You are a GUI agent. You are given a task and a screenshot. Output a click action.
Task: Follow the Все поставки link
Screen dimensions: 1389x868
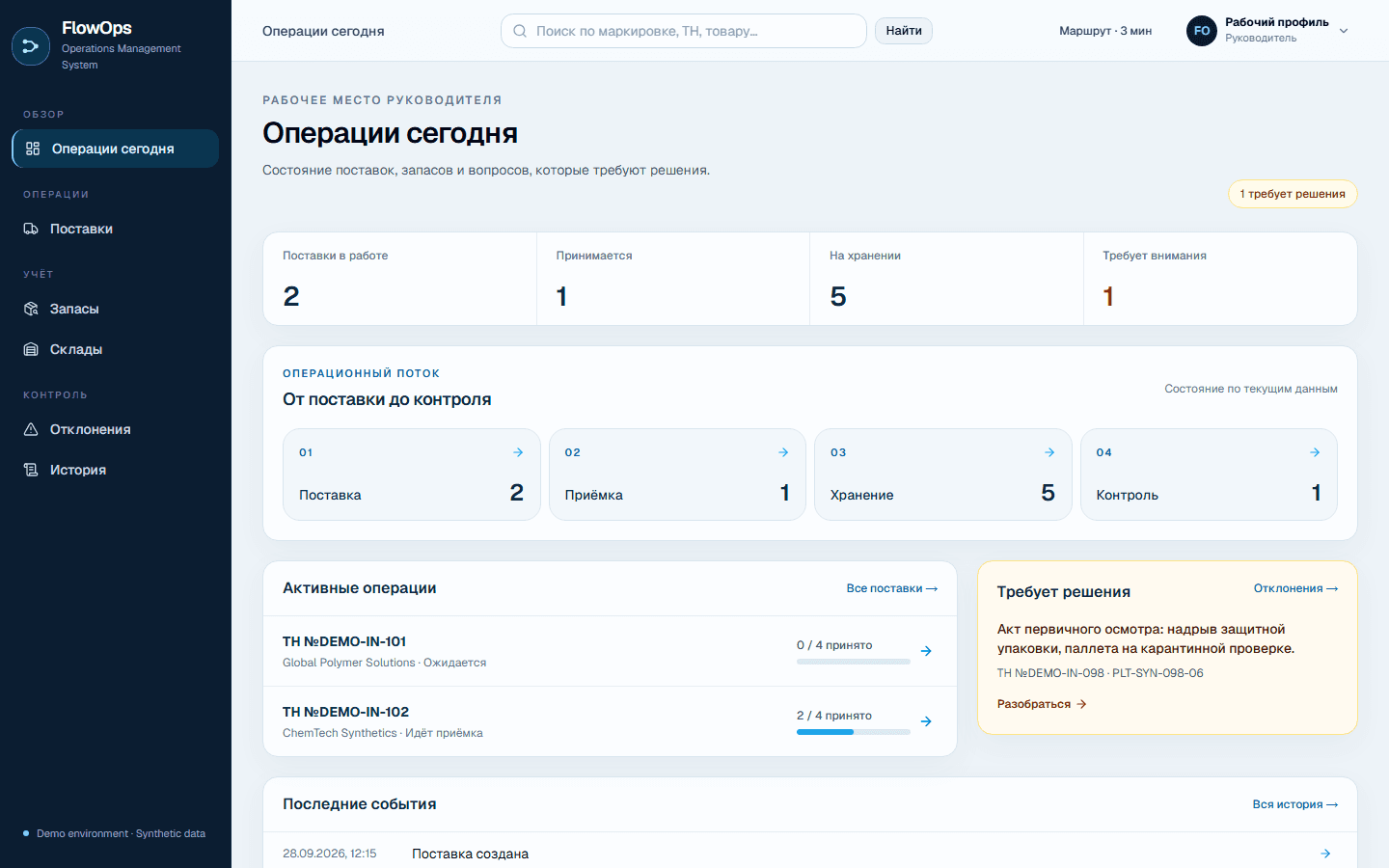(x=892, y=588)
